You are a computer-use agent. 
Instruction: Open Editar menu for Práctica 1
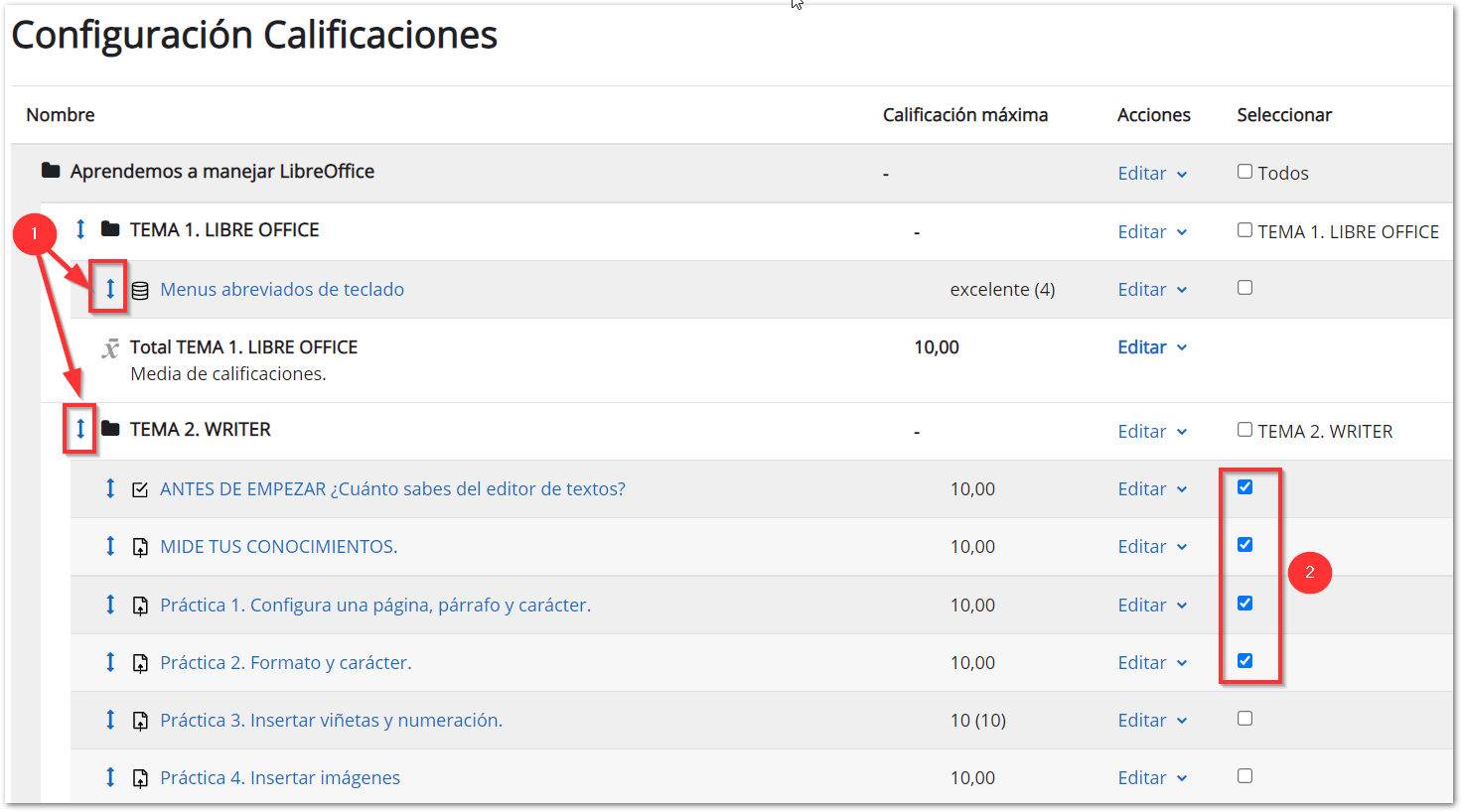[1152, 605]
